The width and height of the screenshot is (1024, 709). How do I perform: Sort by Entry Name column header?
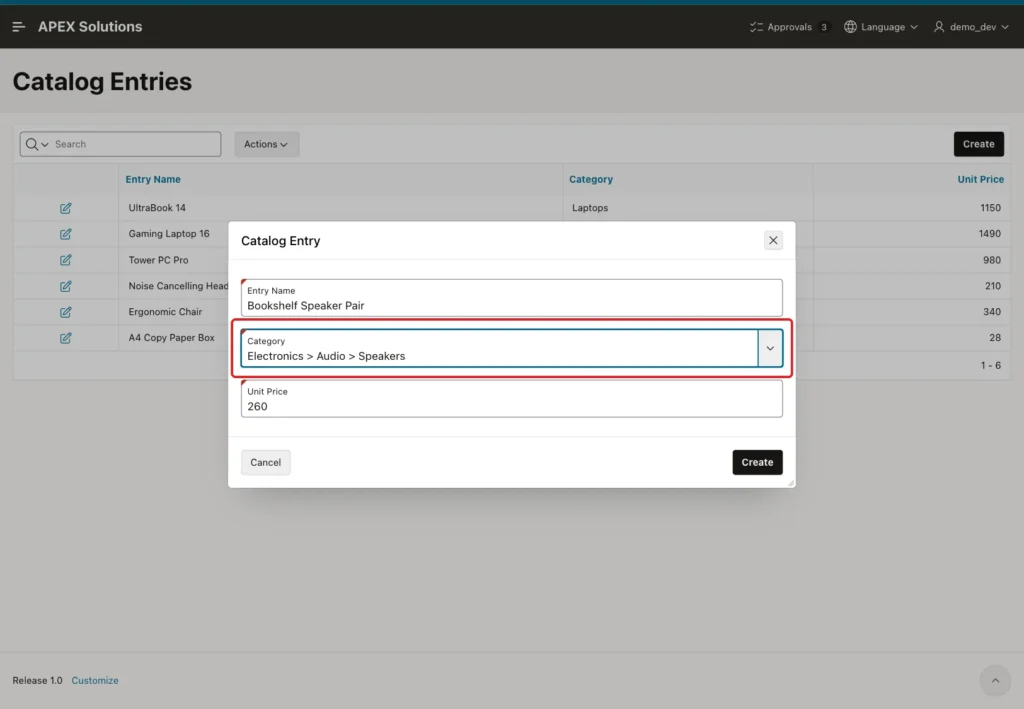click(153, 180)
